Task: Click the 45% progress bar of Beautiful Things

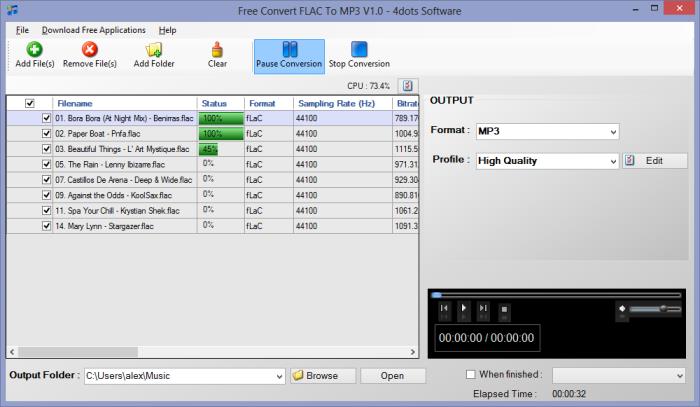Action: point(208,149)
